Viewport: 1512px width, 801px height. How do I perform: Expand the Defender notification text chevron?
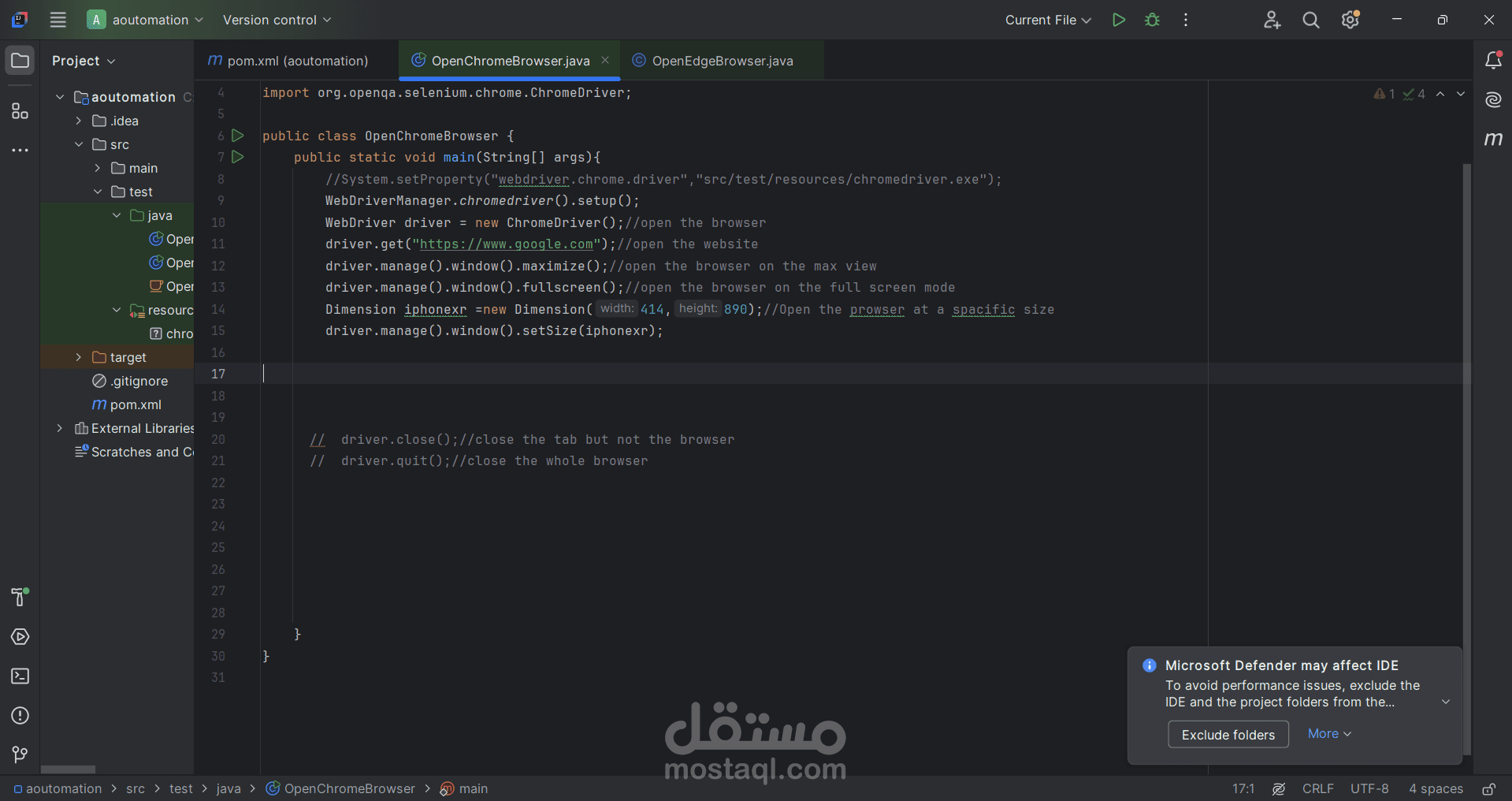click(x=1446, y=702)
